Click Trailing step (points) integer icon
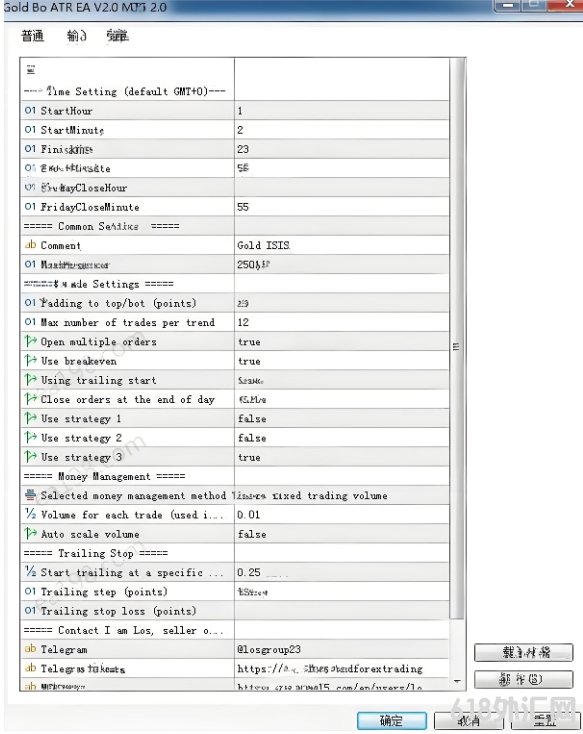The height and width of the screenshot is (734, 583). (30, 591)
